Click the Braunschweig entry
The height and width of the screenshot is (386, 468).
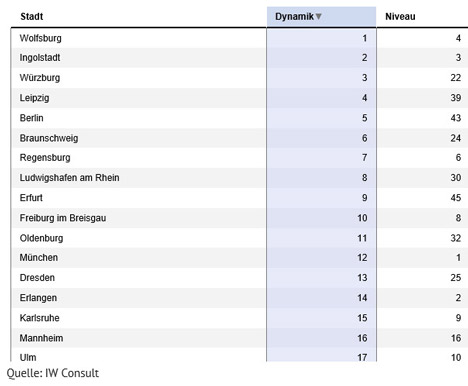[x=49, y=138]
